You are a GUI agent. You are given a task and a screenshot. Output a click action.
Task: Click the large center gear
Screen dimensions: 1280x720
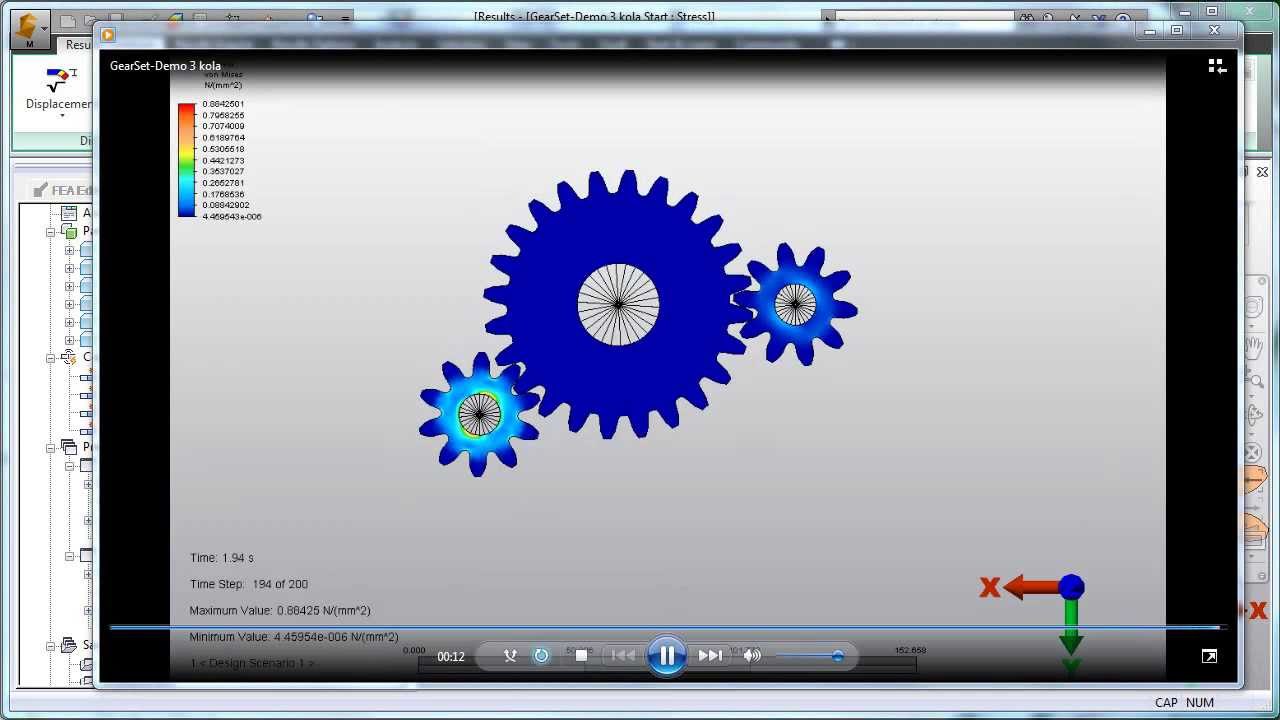pyautogui.click(x=618, y=304)
